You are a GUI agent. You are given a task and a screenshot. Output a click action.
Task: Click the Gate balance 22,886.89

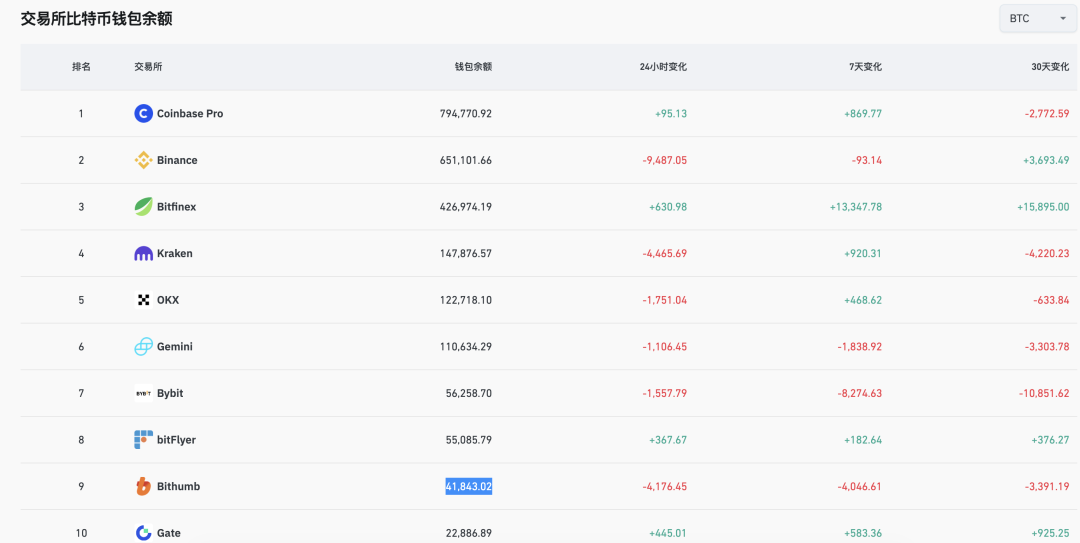[468, 533]
